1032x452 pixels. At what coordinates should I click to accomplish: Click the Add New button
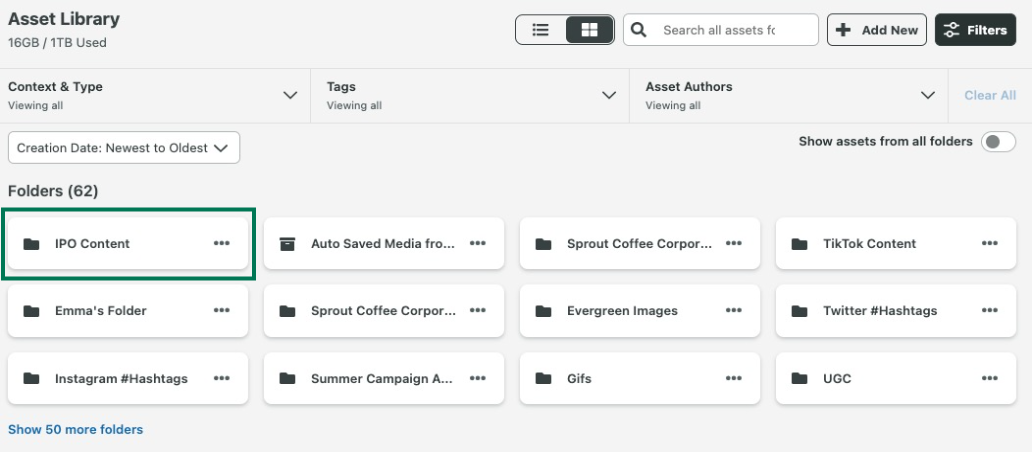pos(877,30)
